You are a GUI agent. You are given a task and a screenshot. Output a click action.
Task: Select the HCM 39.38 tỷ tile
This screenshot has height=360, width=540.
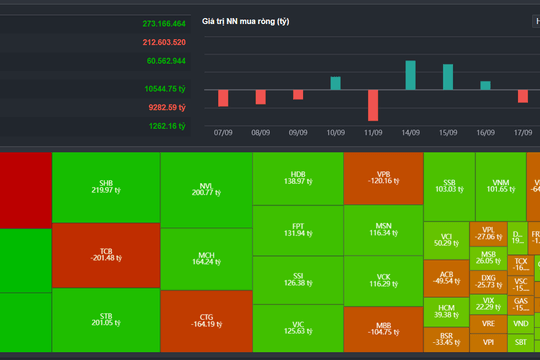446,312
